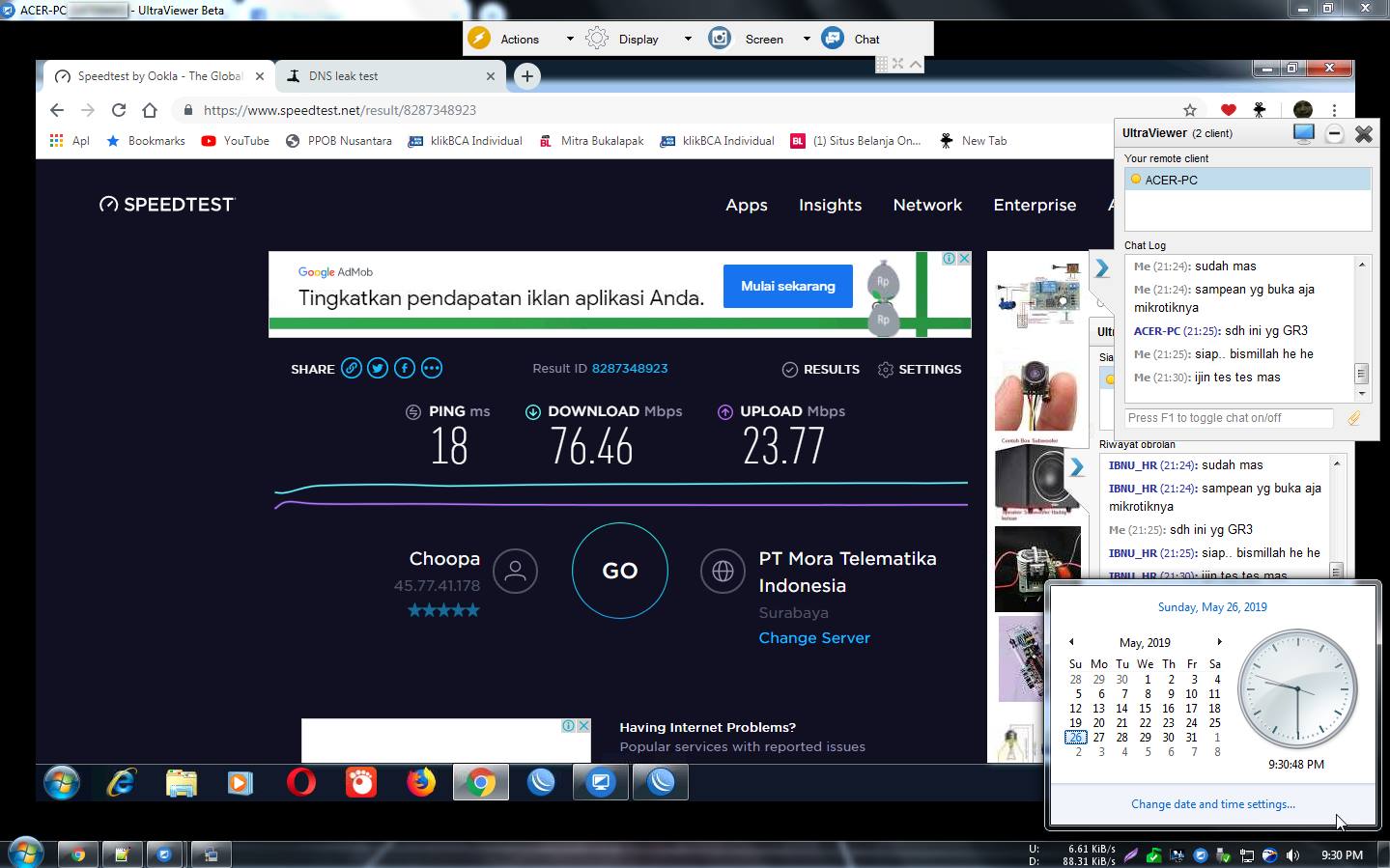Share result via the Facebook icon

click(405, 368)
